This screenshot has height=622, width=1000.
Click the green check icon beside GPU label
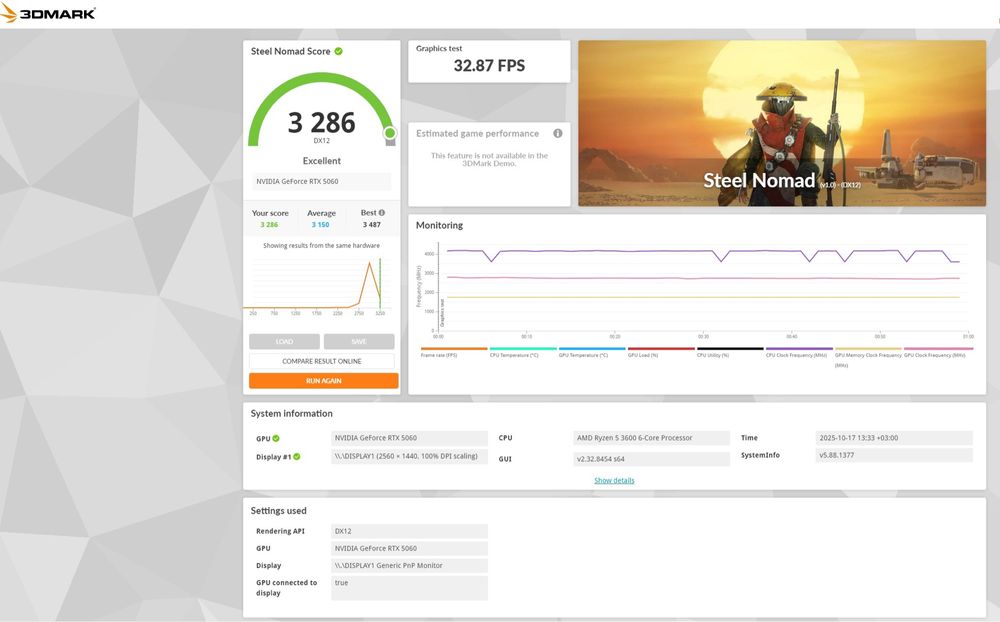[x=276, y=438]
